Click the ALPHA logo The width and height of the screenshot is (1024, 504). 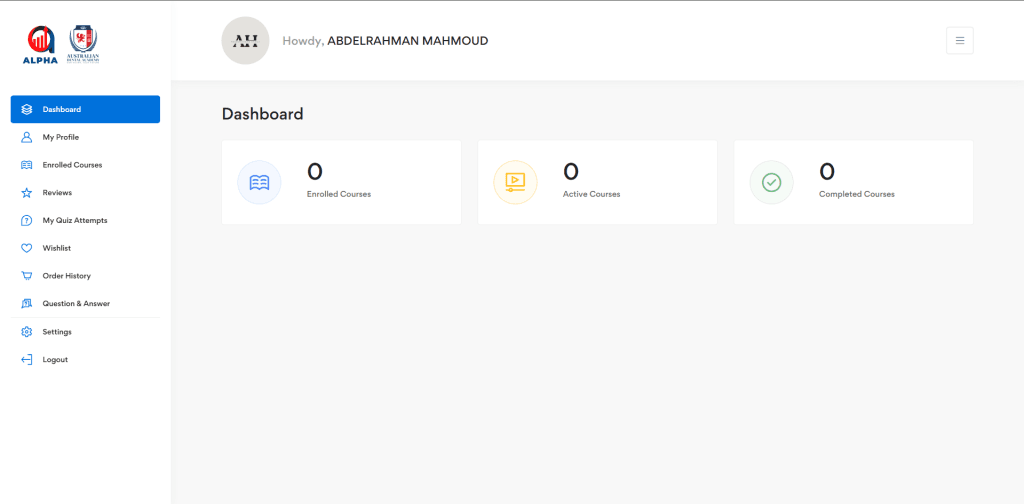41,45
